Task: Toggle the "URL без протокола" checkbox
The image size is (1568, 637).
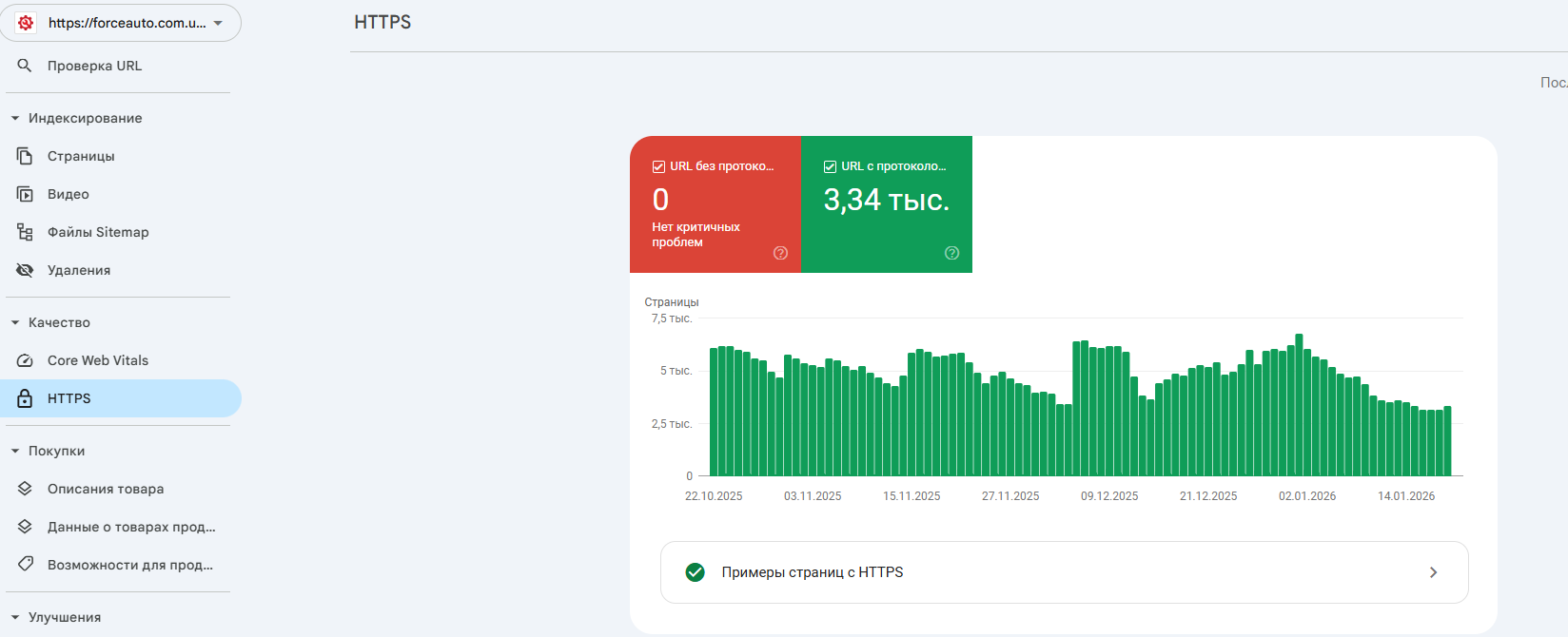Action: pos(658,166)
